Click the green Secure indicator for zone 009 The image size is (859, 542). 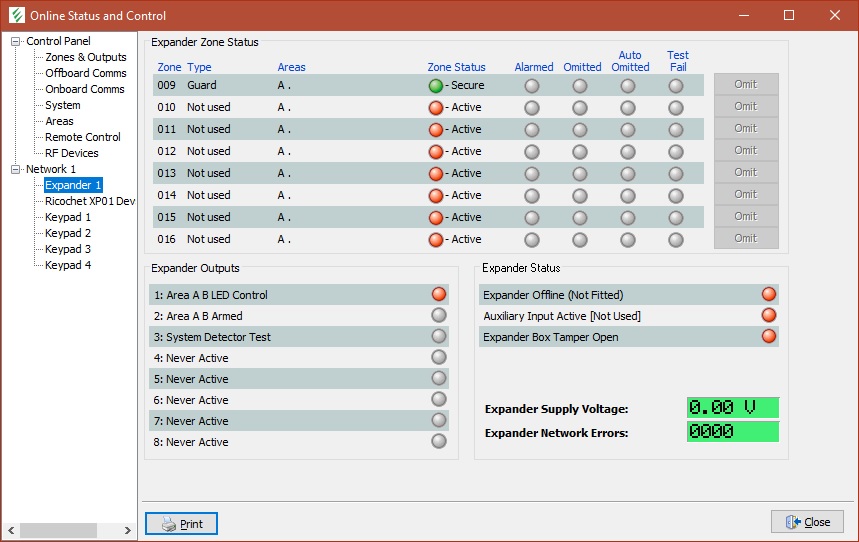436,86
